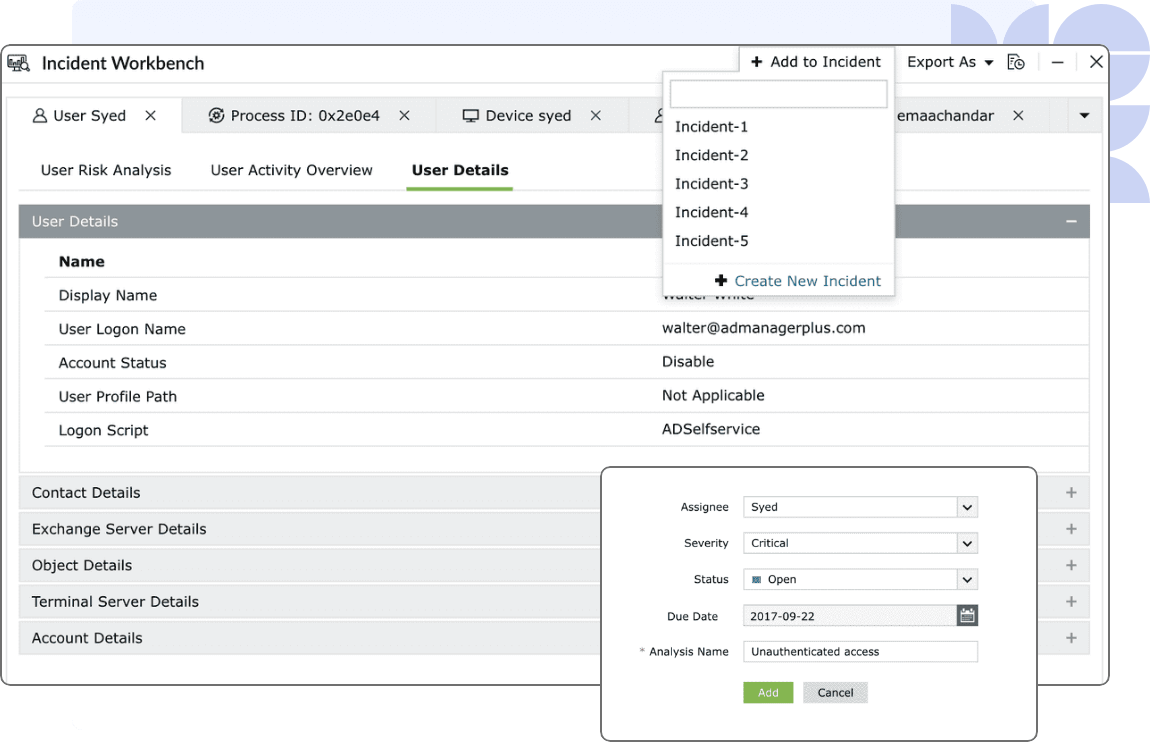
Task: Click the green Add button
Action: [768, 693]
